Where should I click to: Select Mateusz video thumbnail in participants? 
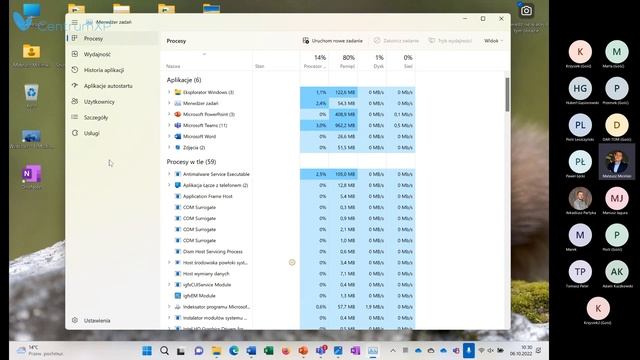coord(616,162)
